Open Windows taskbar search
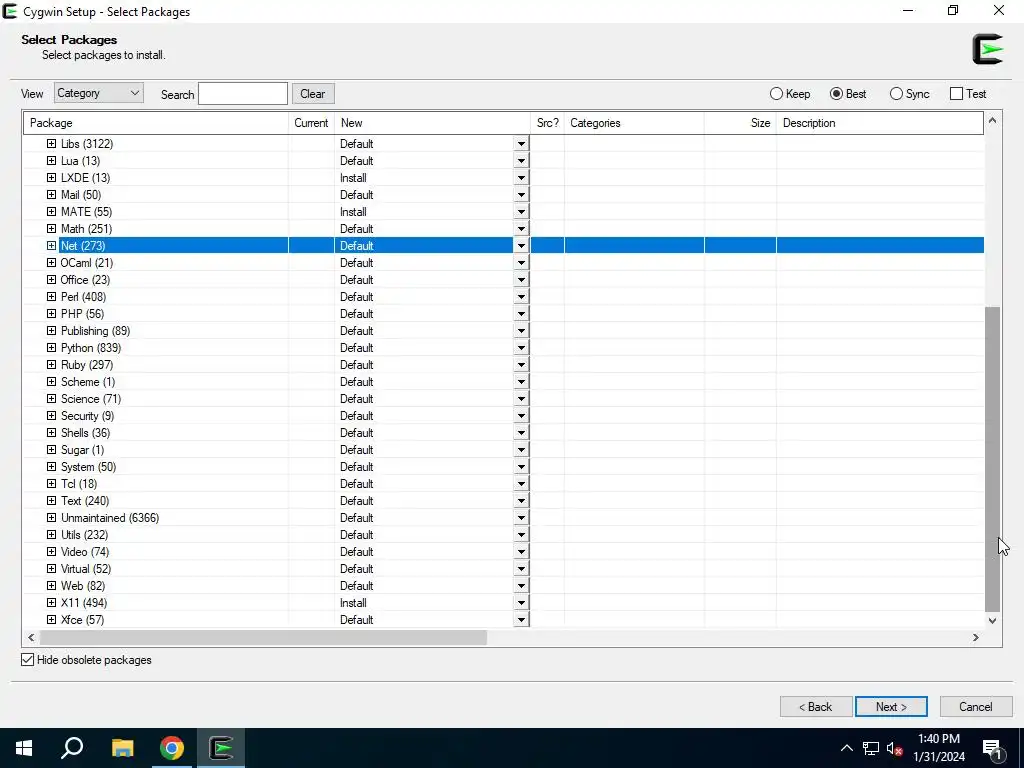 tap(72, 748)
